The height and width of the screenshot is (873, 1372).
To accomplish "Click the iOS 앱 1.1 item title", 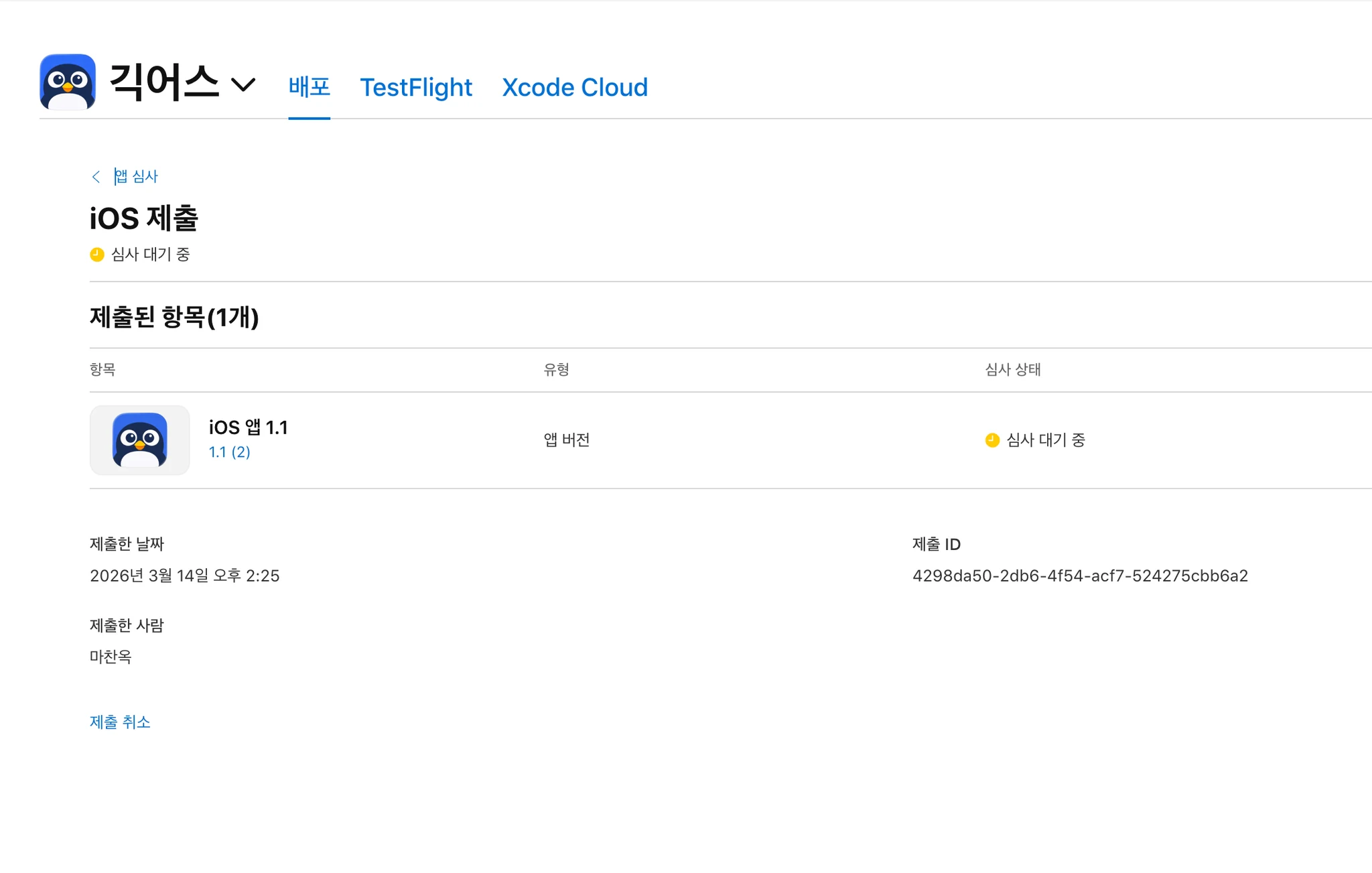I will pyautogui.click(x=248, y=427).
